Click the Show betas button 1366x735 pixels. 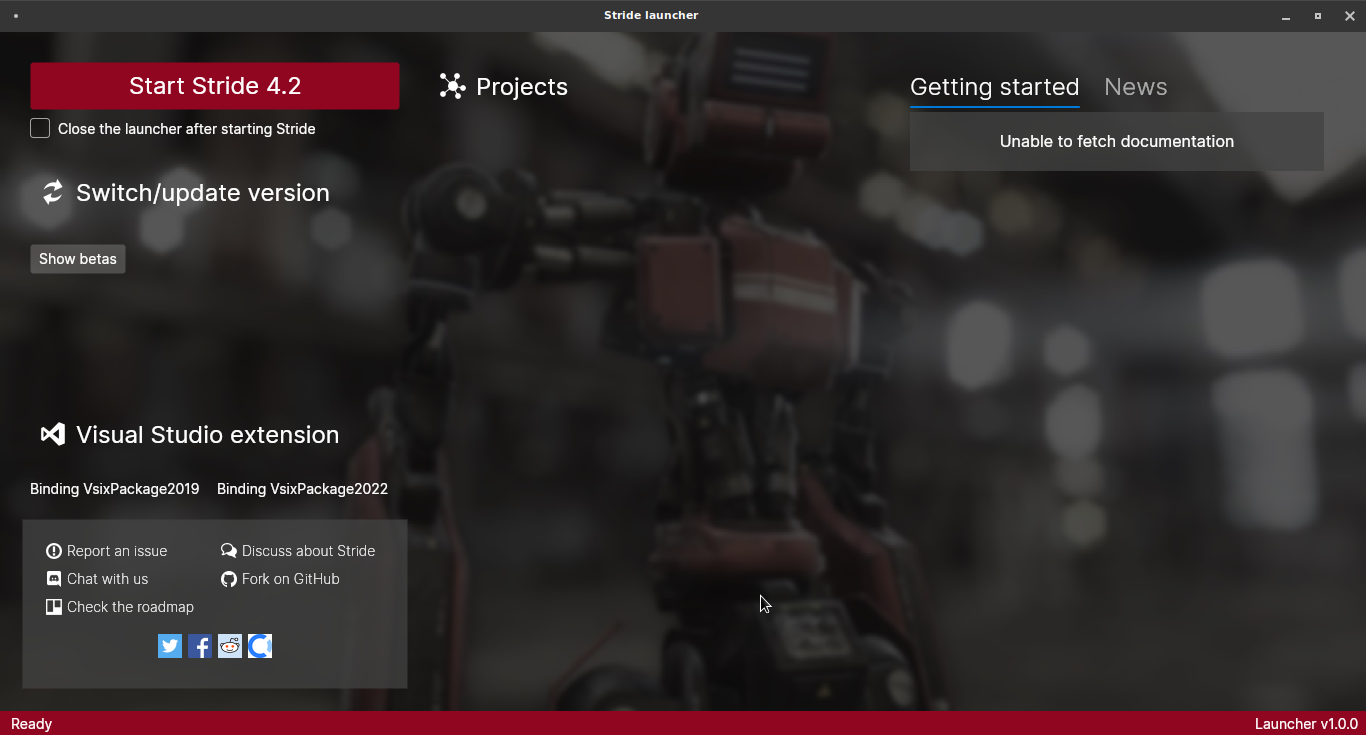[78, 259]
